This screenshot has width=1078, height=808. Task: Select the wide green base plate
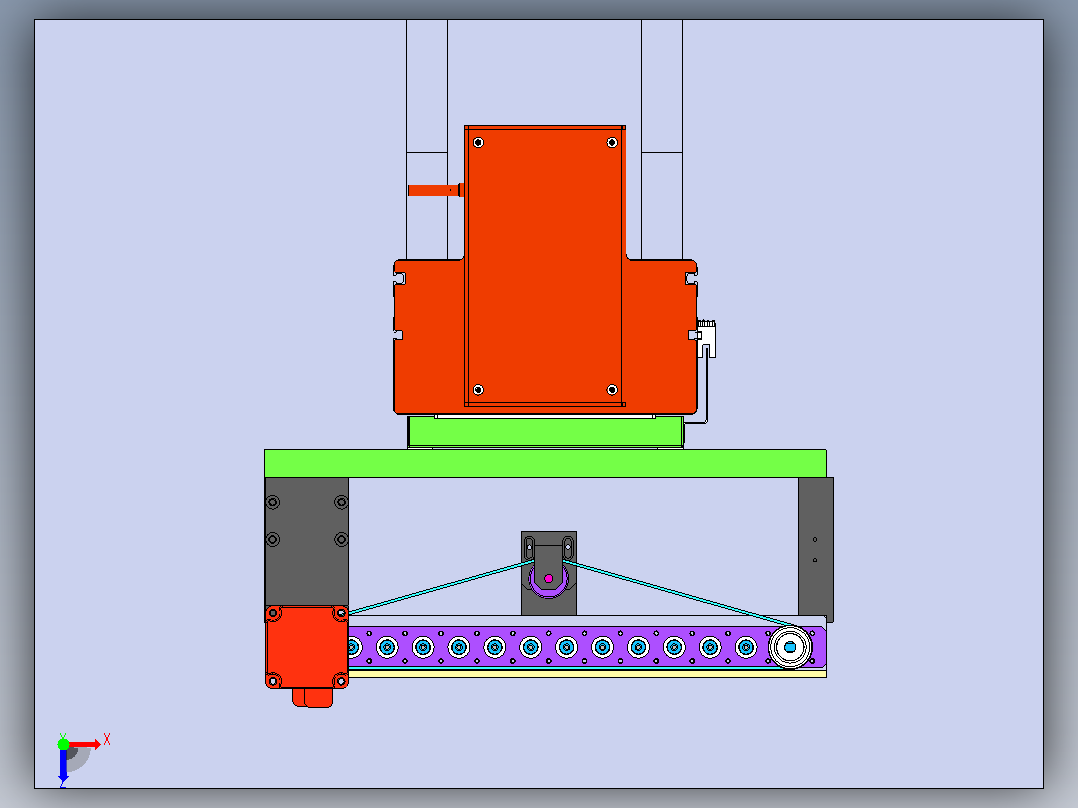click(x=545, y=463)
